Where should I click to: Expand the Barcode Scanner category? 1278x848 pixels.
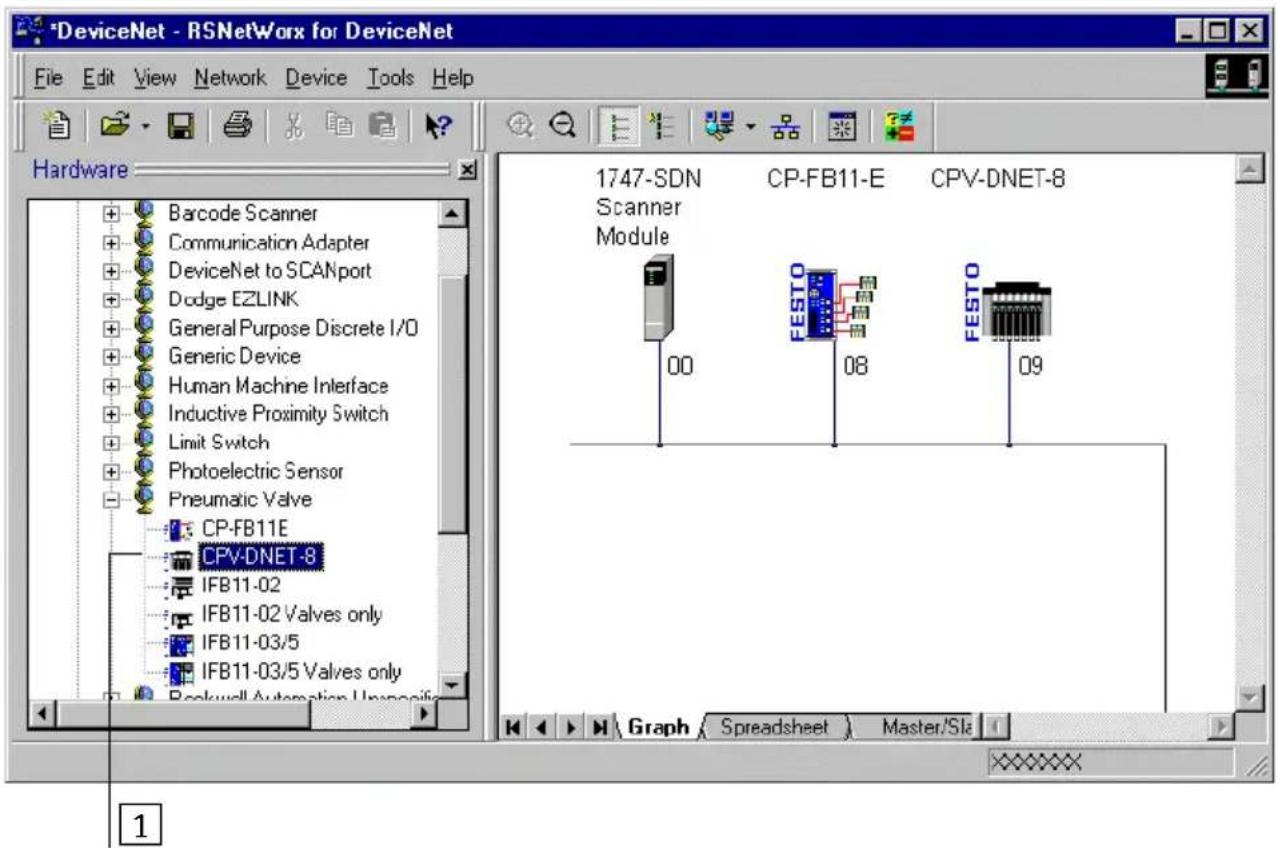(112, 213)
